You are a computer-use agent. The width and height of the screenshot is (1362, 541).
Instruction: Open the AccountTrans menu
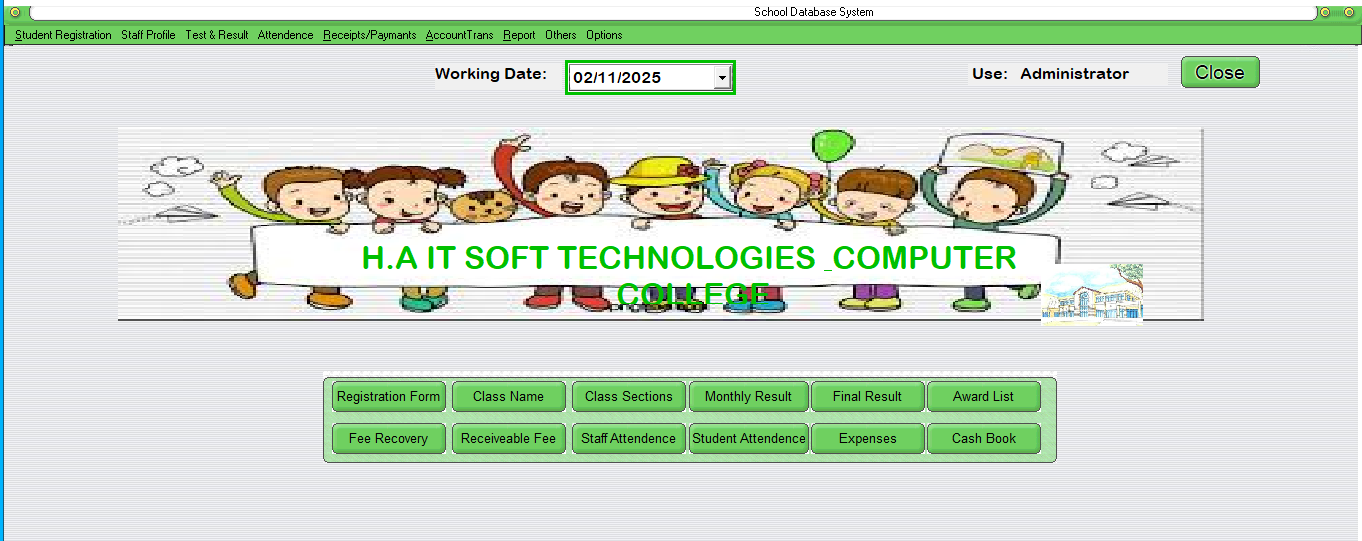tap(459, 35)
